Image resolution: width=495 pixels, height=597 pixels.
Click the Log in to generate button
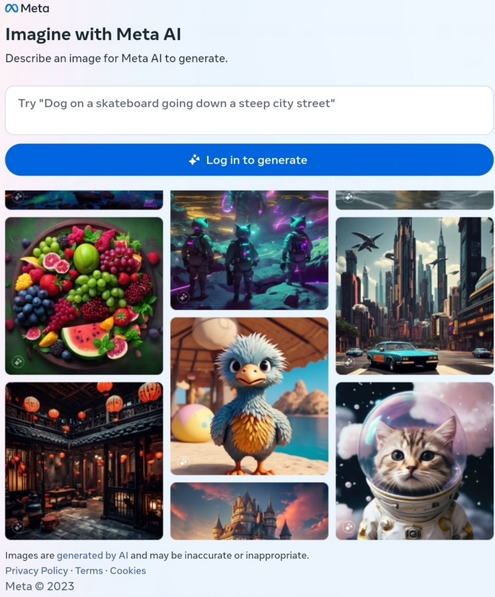point(249,160)
